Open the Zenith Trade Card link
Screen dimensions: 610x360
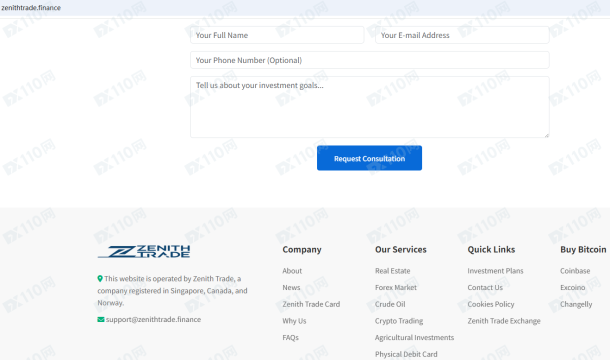(311, 304)
